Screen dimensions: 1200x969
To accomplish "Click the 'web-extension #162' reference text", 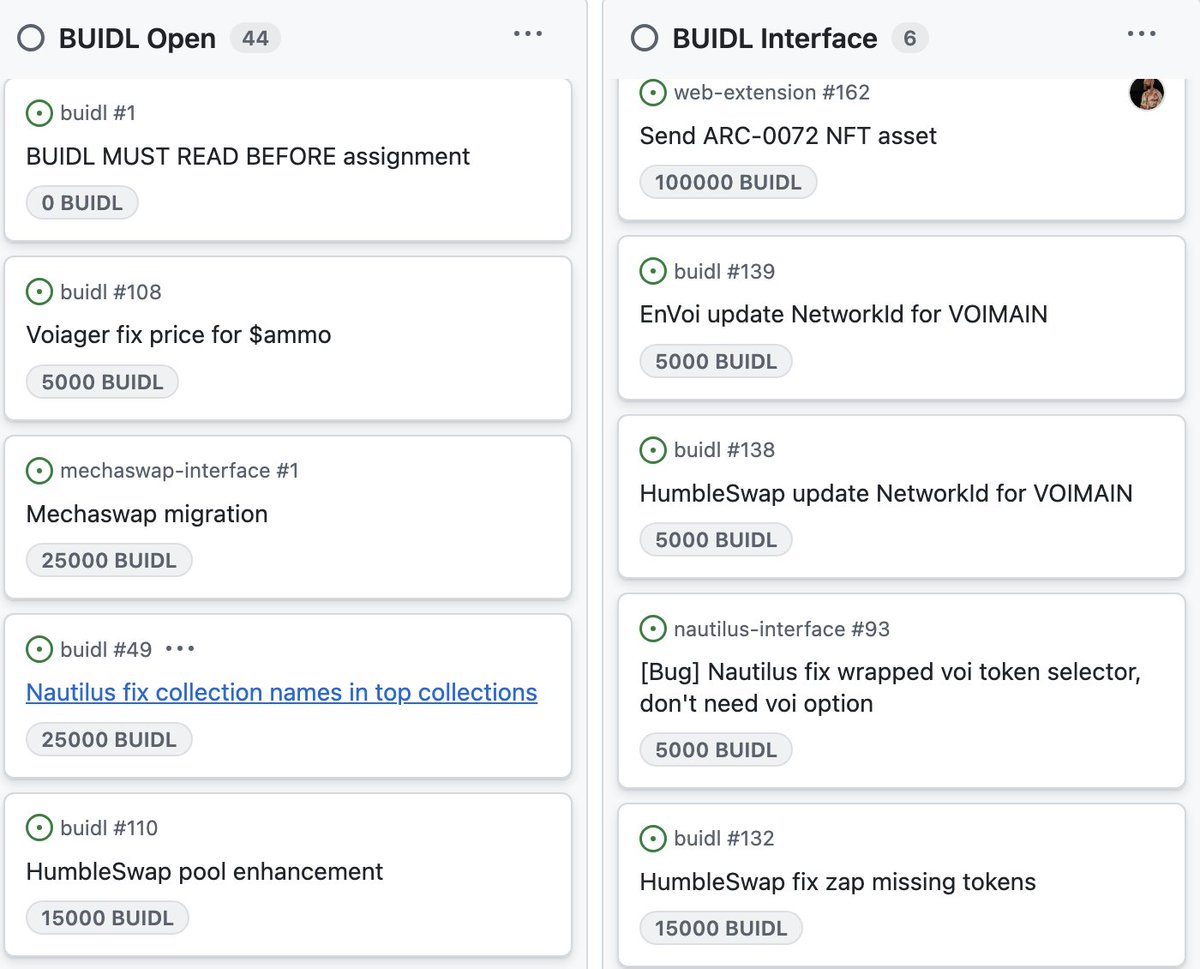I will click(x=772, y=93).
